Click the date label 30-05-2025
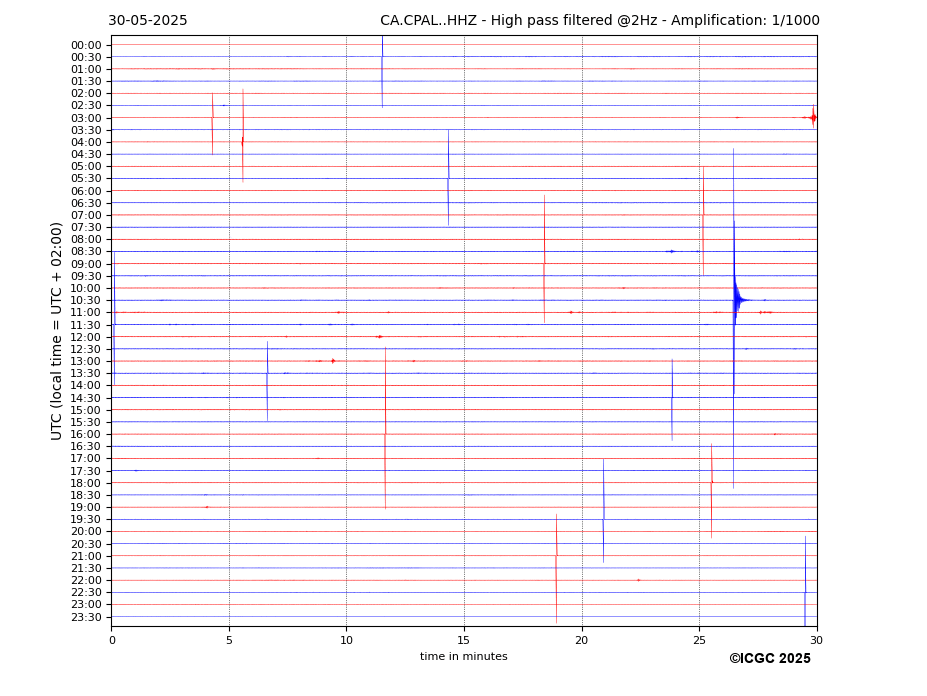This screenshot has width=927, height=696. (x=148, y=21)
